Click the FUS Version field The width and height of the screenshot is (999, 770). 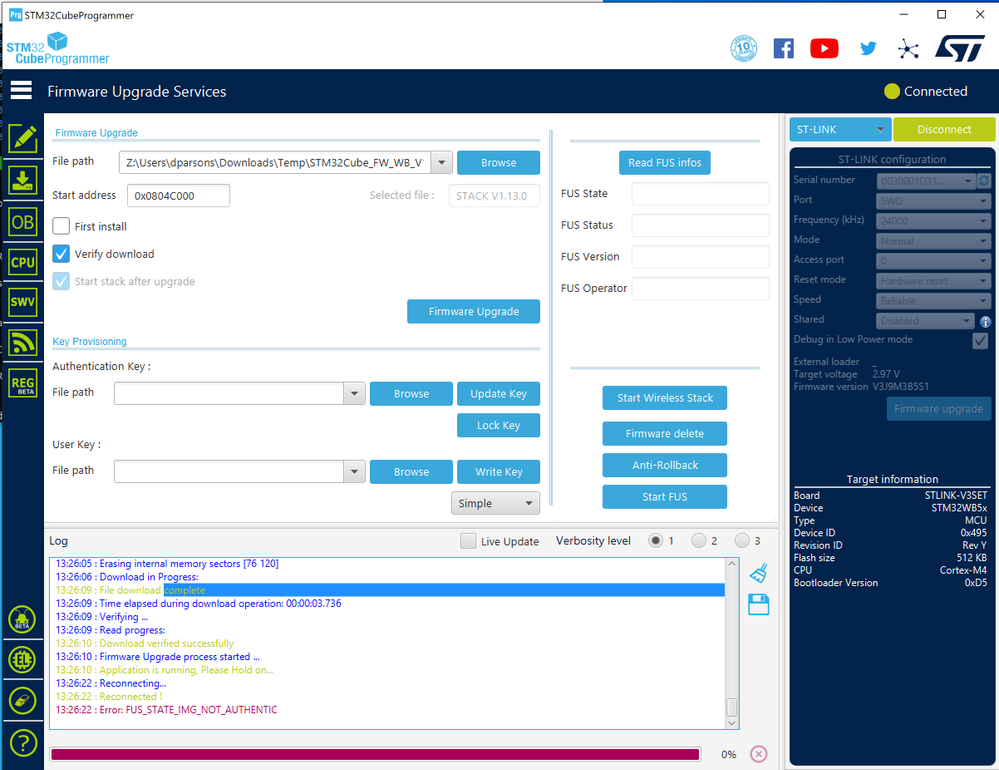(700, 257)
